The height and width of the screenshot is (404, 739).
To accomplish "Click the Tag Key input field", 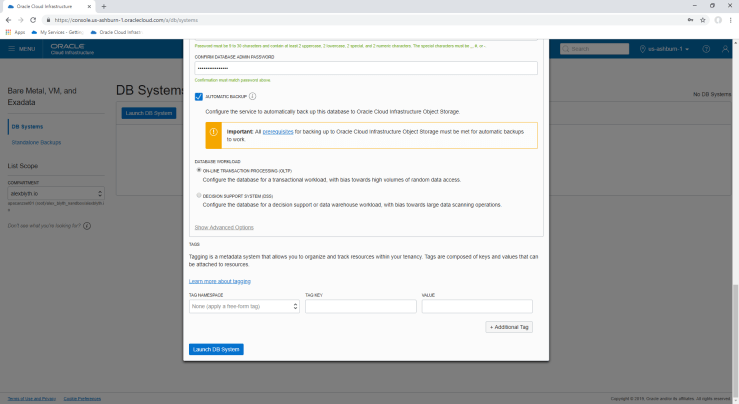I will coord(359,306).
